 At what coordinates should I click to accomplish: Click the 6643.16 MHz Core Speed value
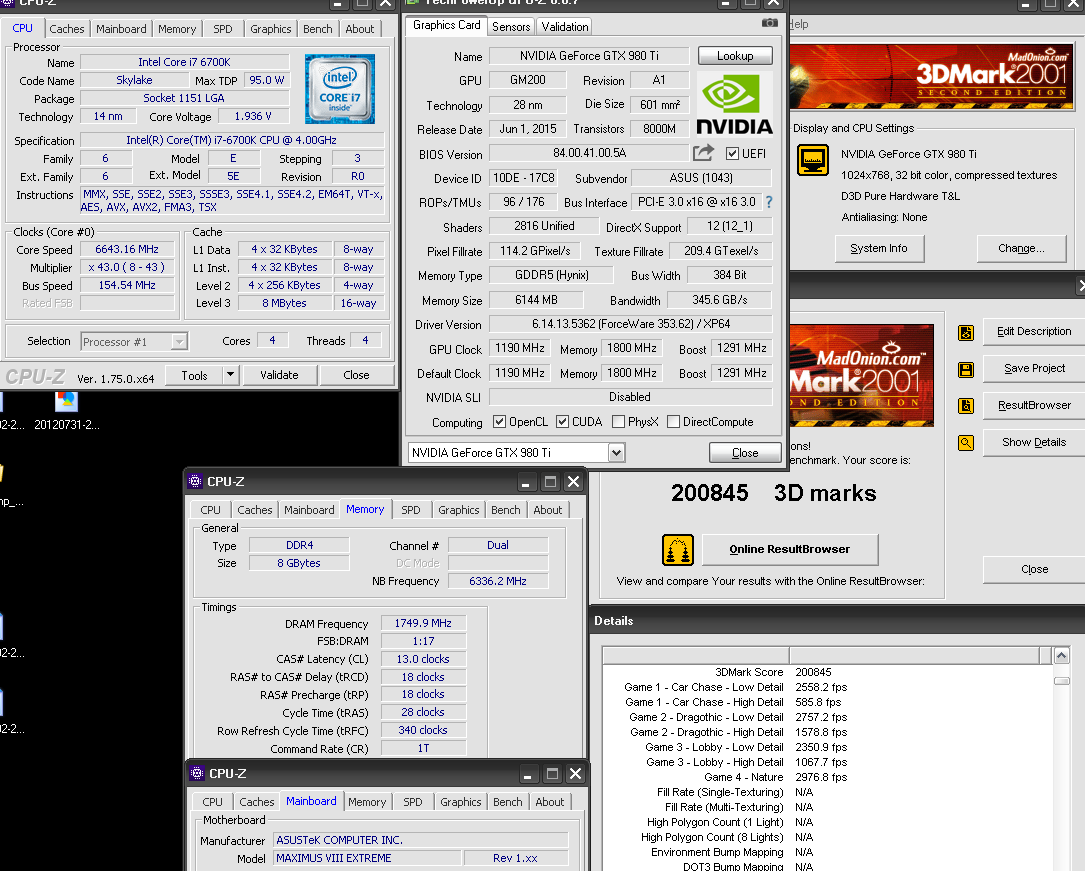(x=127, y=249)
